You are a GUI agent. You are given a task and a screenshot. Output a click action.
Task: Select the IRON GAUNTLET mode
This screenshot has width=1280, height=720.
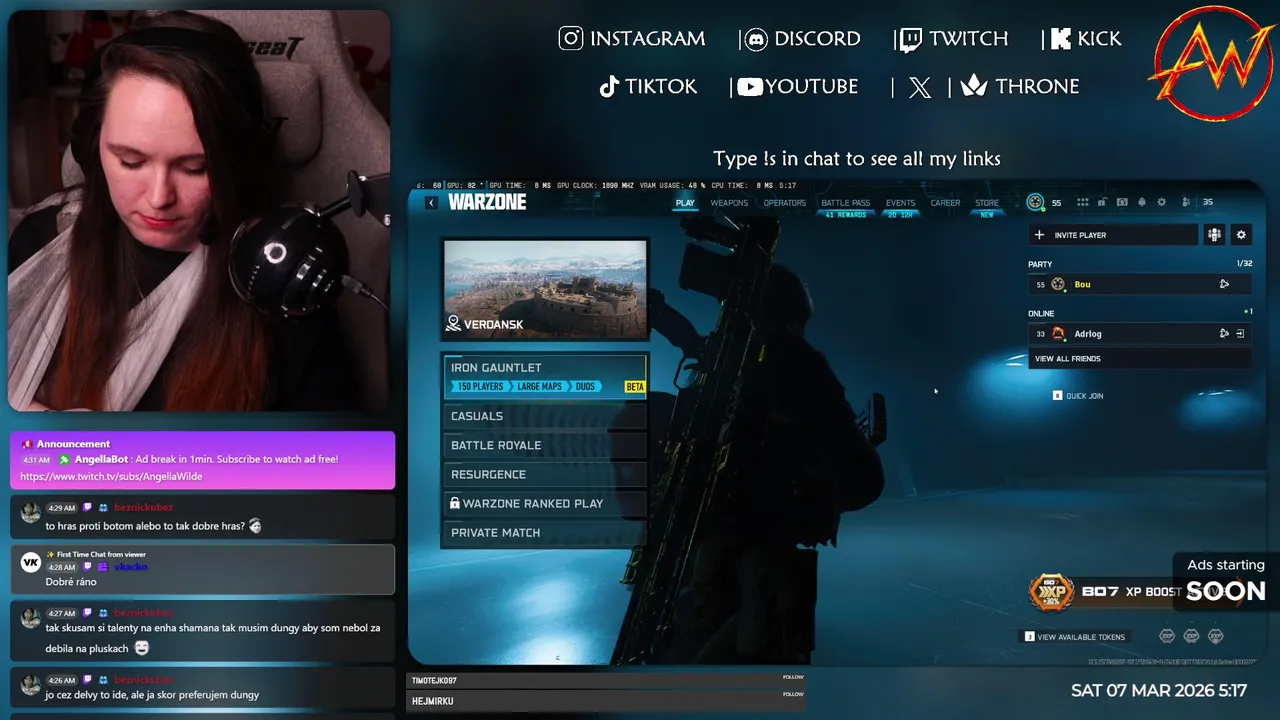[545, 376]
